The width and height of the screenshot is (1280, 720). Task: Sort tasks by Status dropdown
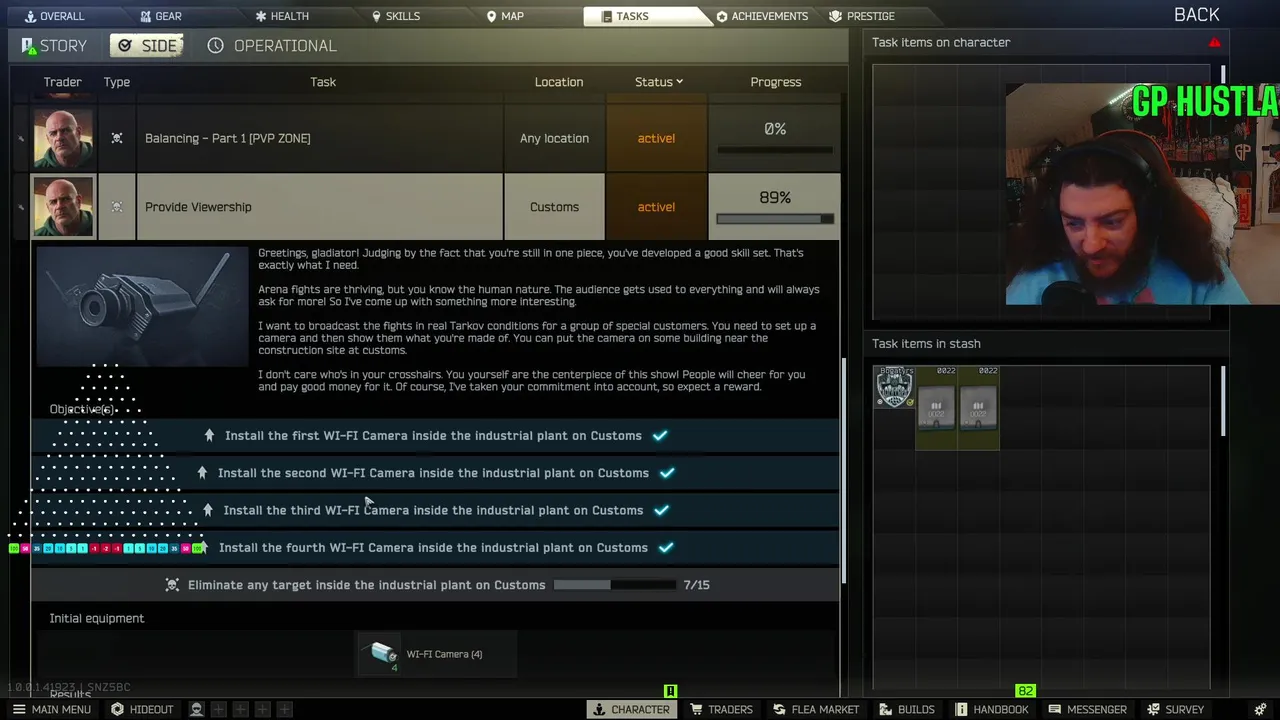pyautogui.click(x=658, y=82)
